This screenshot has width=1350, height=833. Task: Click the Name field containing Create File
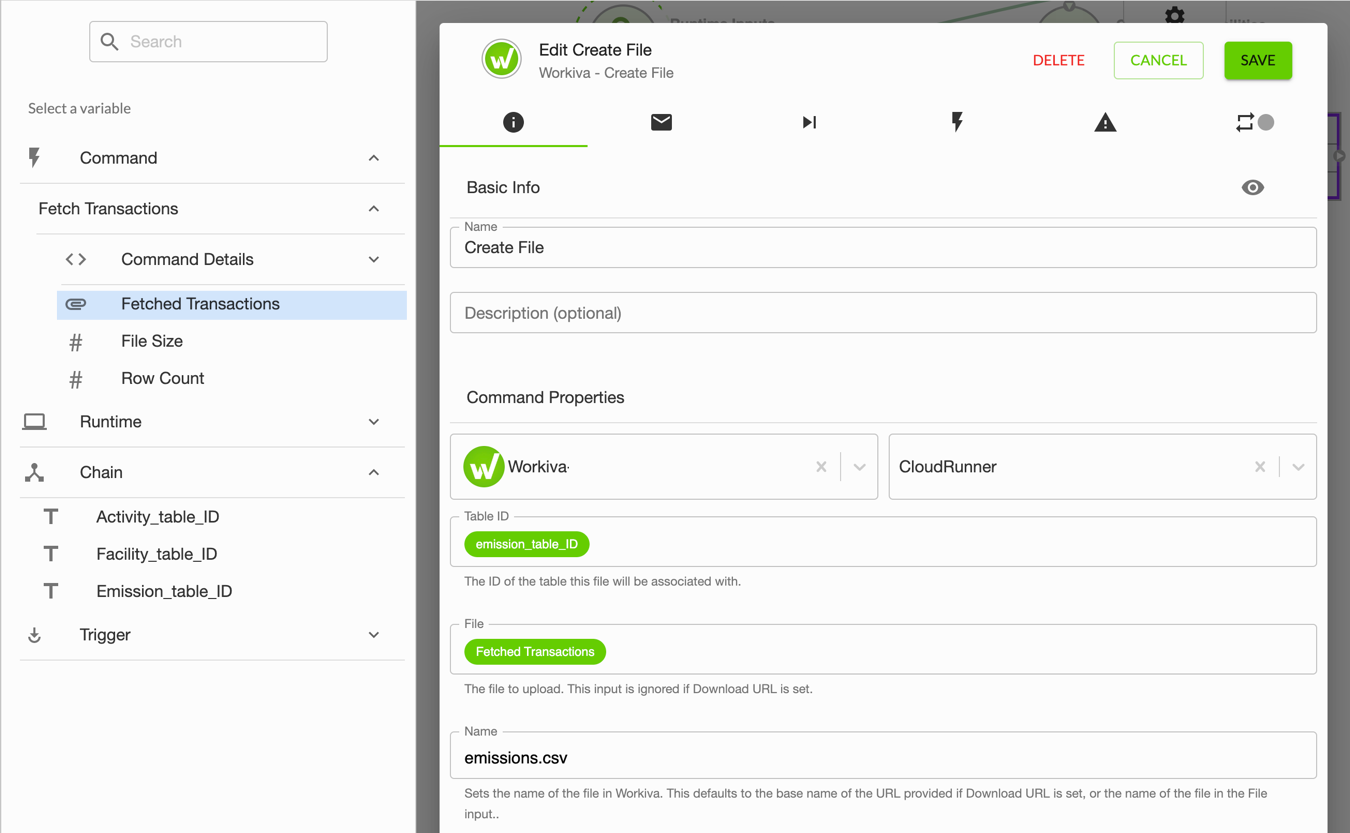(x=883, y=247)
